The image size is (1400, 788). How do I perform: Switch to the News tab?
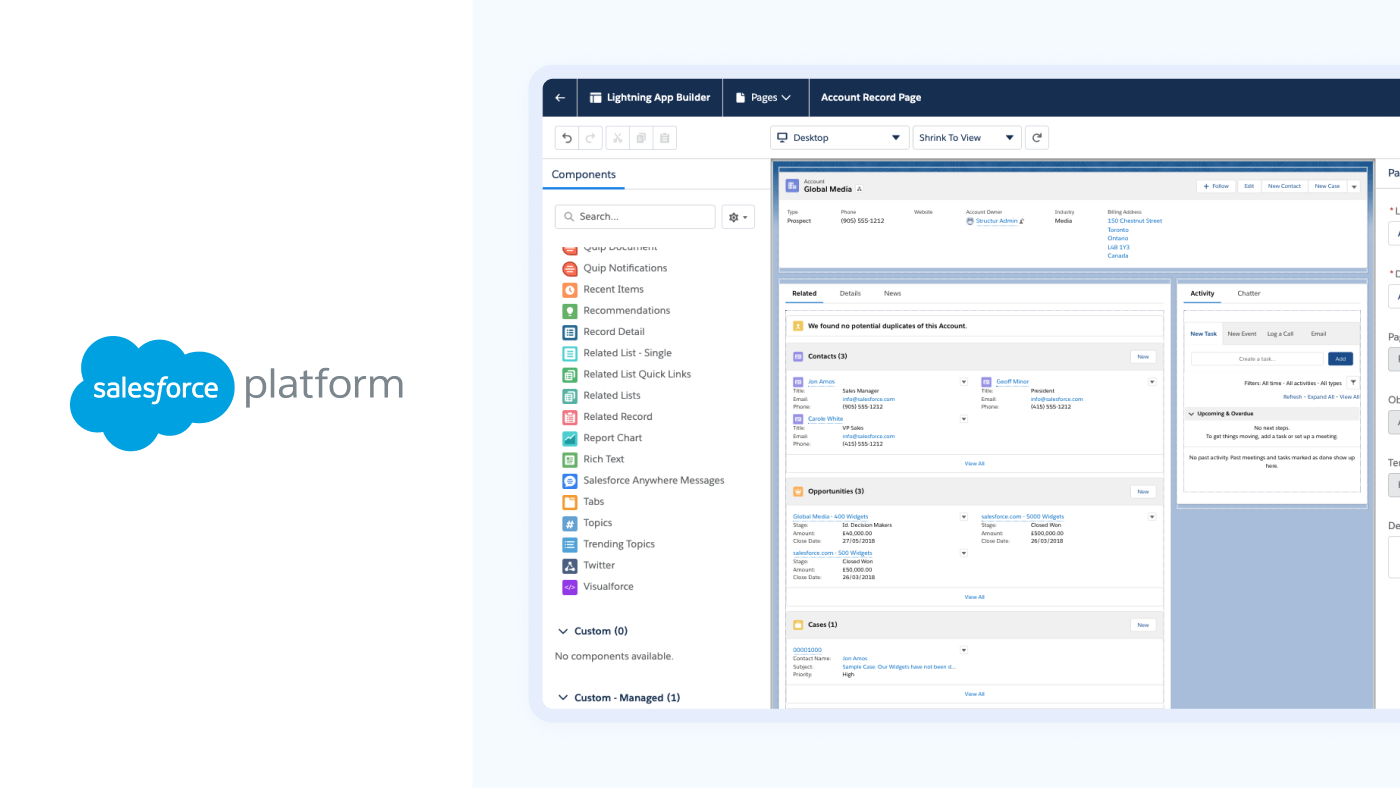pyautogui.click(x=892, y=294)
